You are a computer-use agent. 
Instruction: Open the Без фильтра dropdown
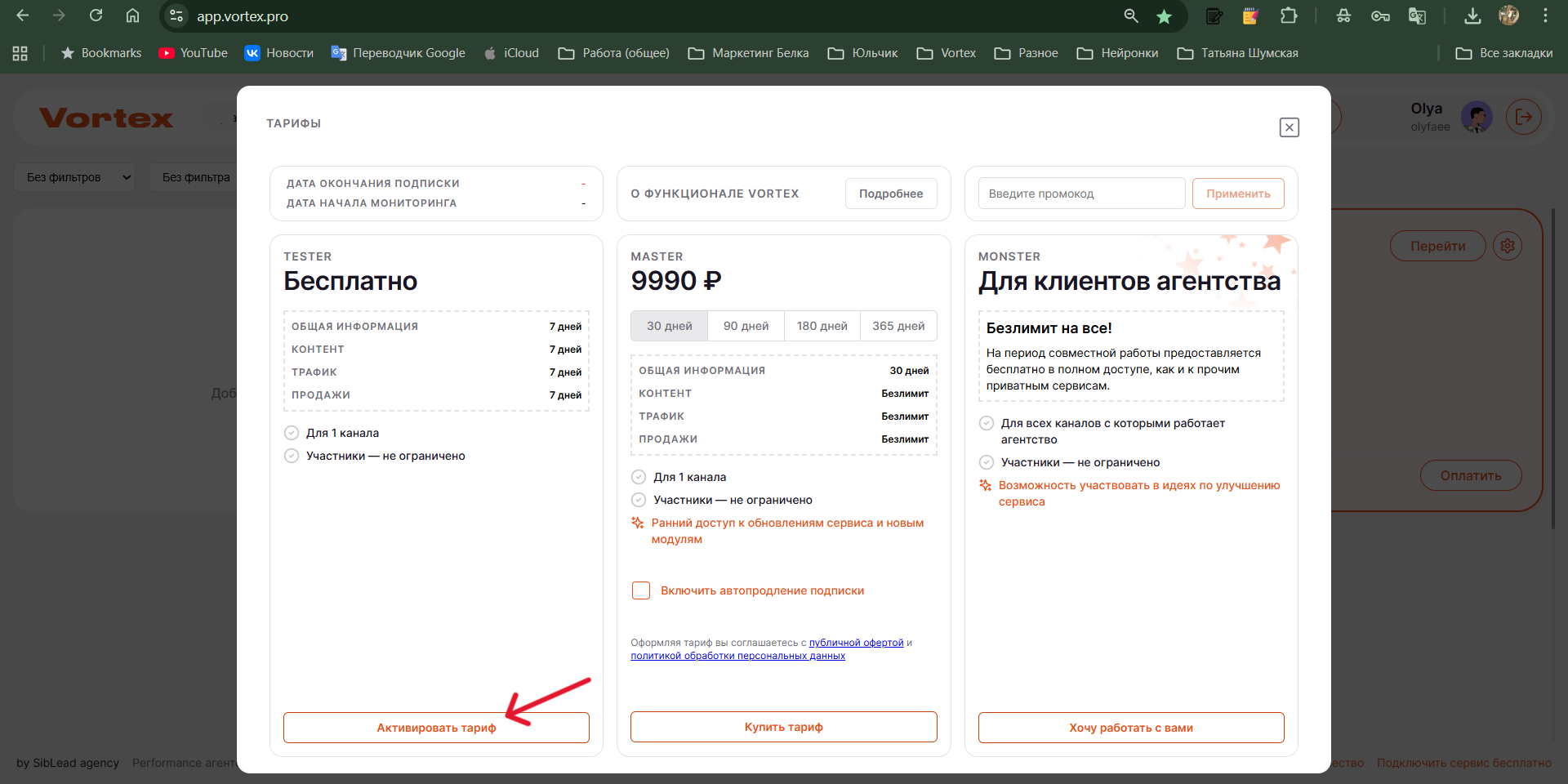[196, 176]
